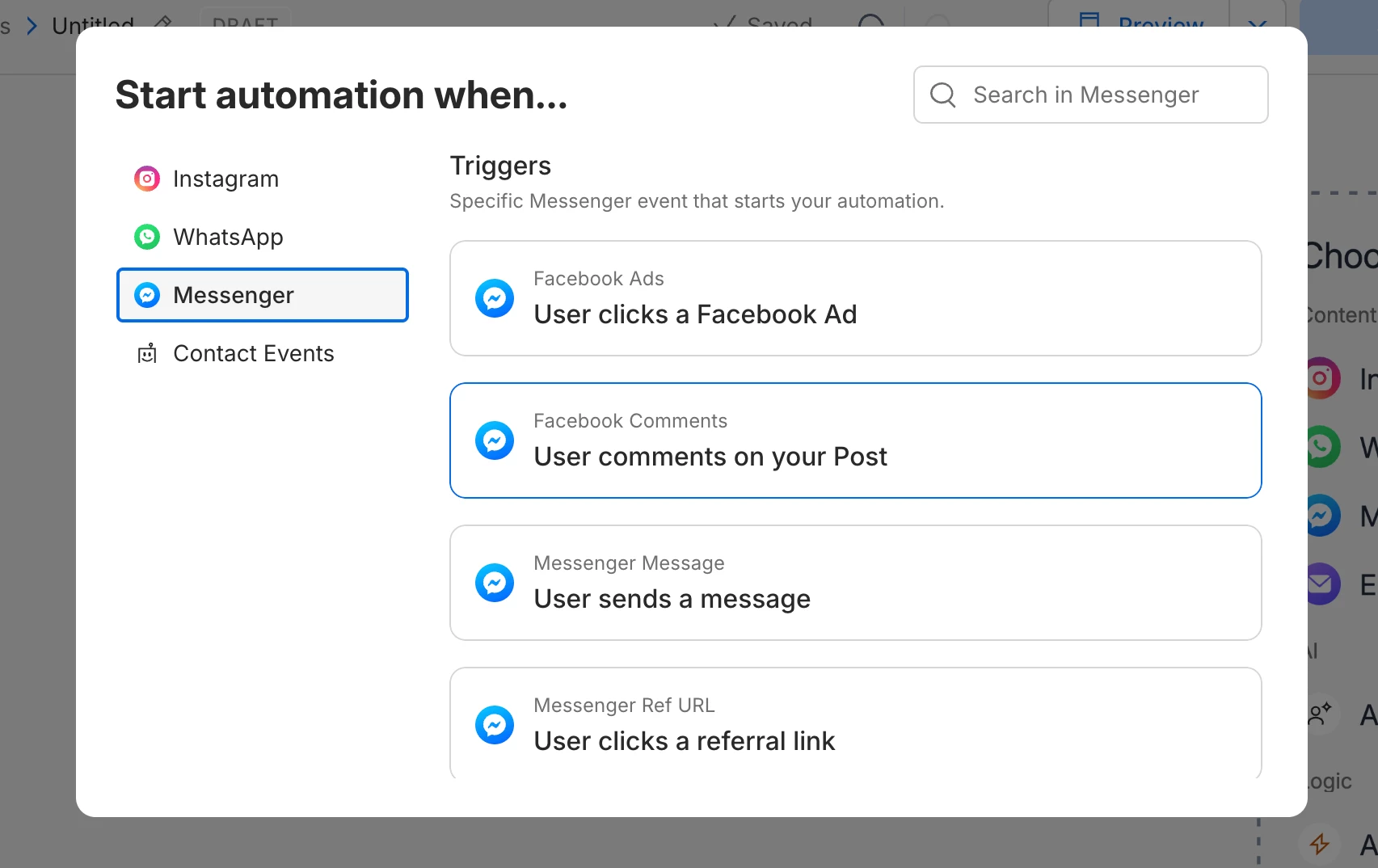This screenshot has width=1378, height=868.
Task: Pick 'User clicks a Facebook Ad' trigger
Action: [x=855, y=298]
